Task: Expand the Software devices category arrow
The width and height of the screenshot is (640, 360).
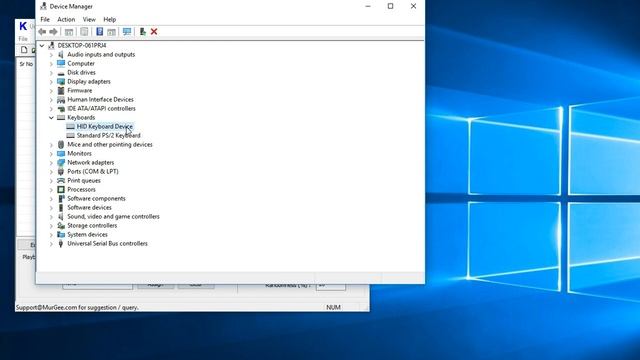Action: [x=51, y=208]
